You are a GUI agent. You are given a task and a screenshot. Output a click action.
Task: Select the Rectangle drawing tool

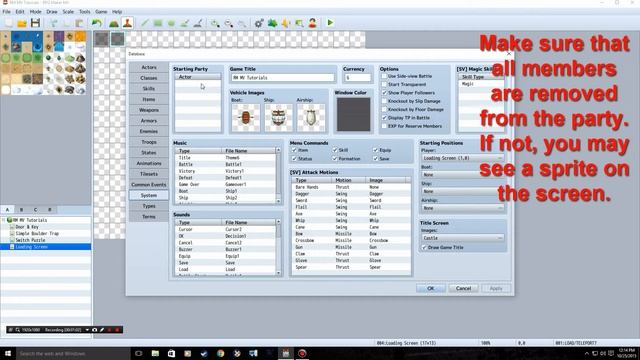(158, 23)
